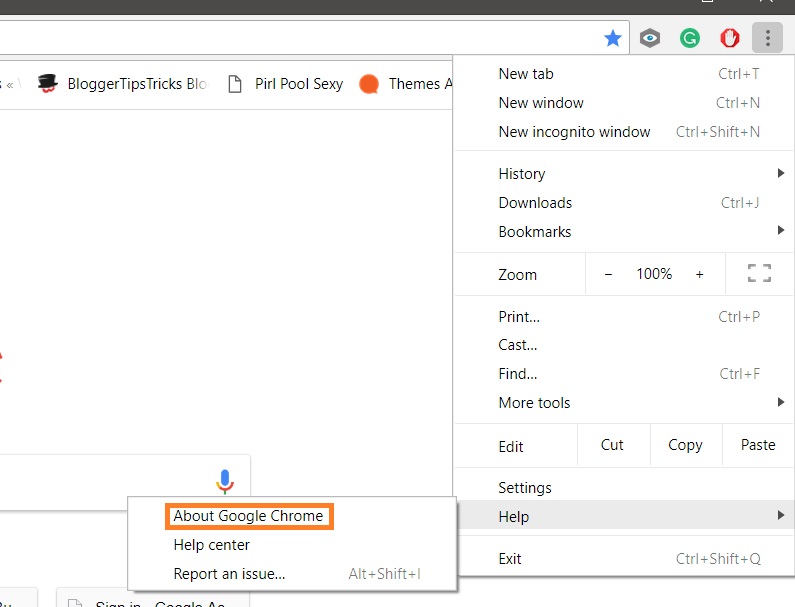The height and width of the screenshot is (607, 795).
Task: Select Find... menu item
Action: tap(624, 374)
